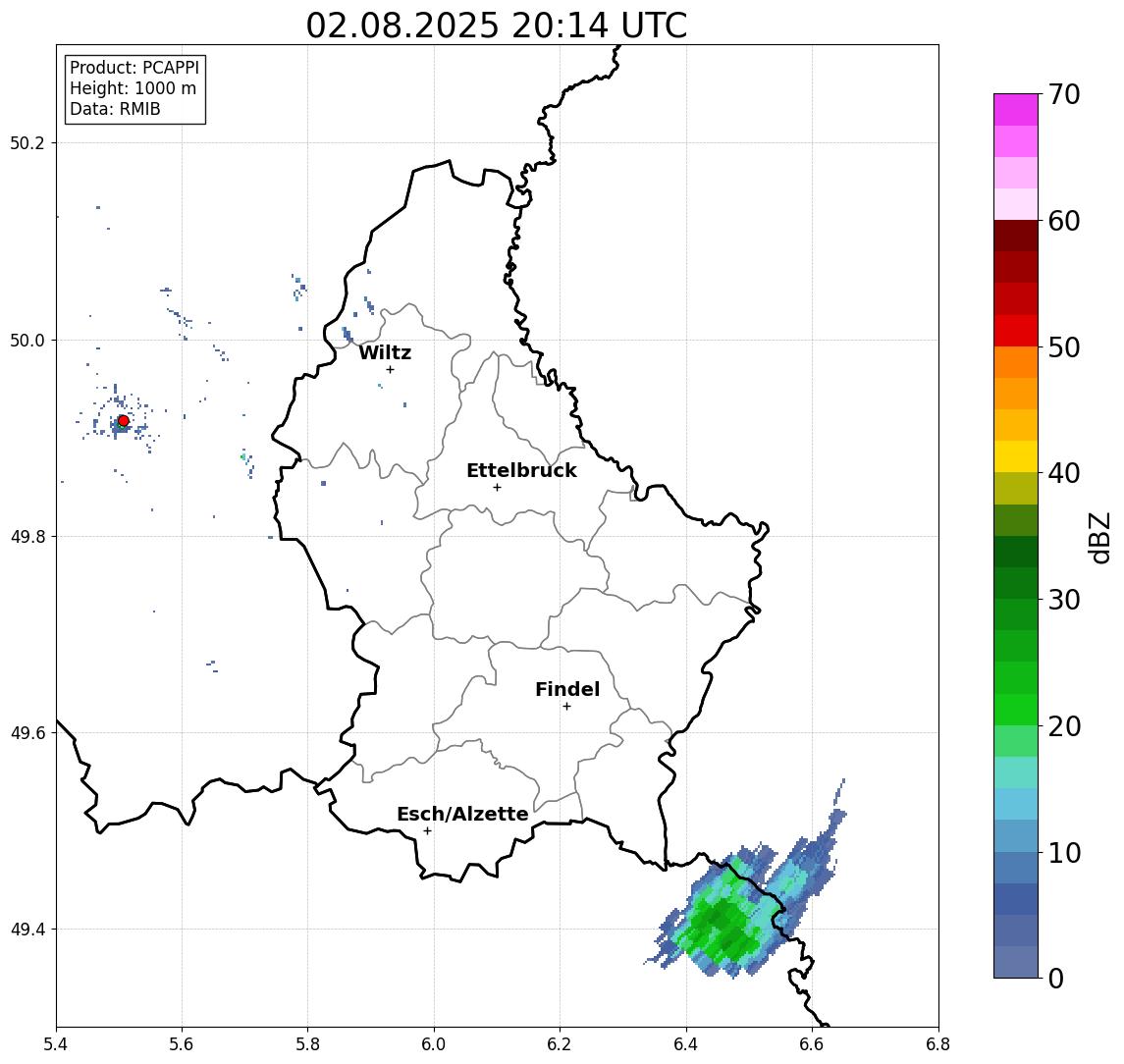
Task: Click the latitude axis label 49.8
Action: 27,536
